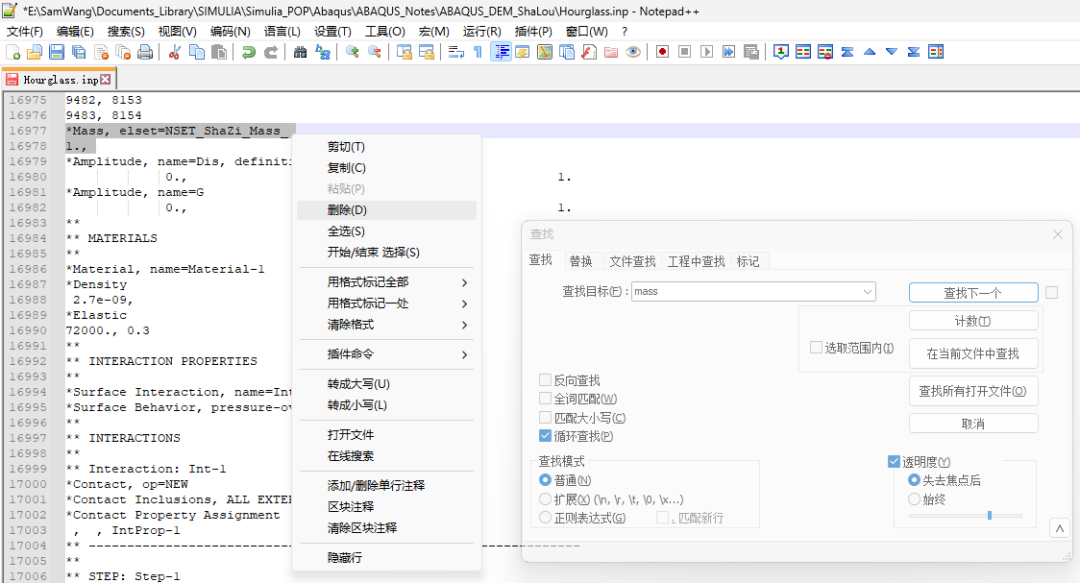Toggle the indent guide toolbar icon
1080x583 pixels.
(x=501, y=52)
